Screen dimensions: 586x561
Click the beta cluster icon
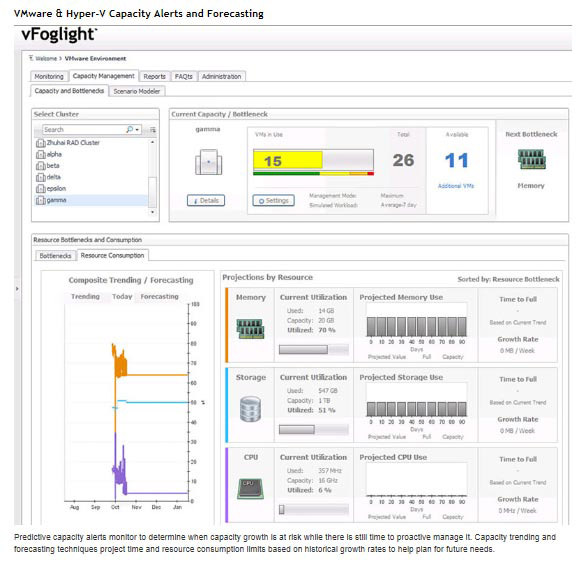point(40,166)
